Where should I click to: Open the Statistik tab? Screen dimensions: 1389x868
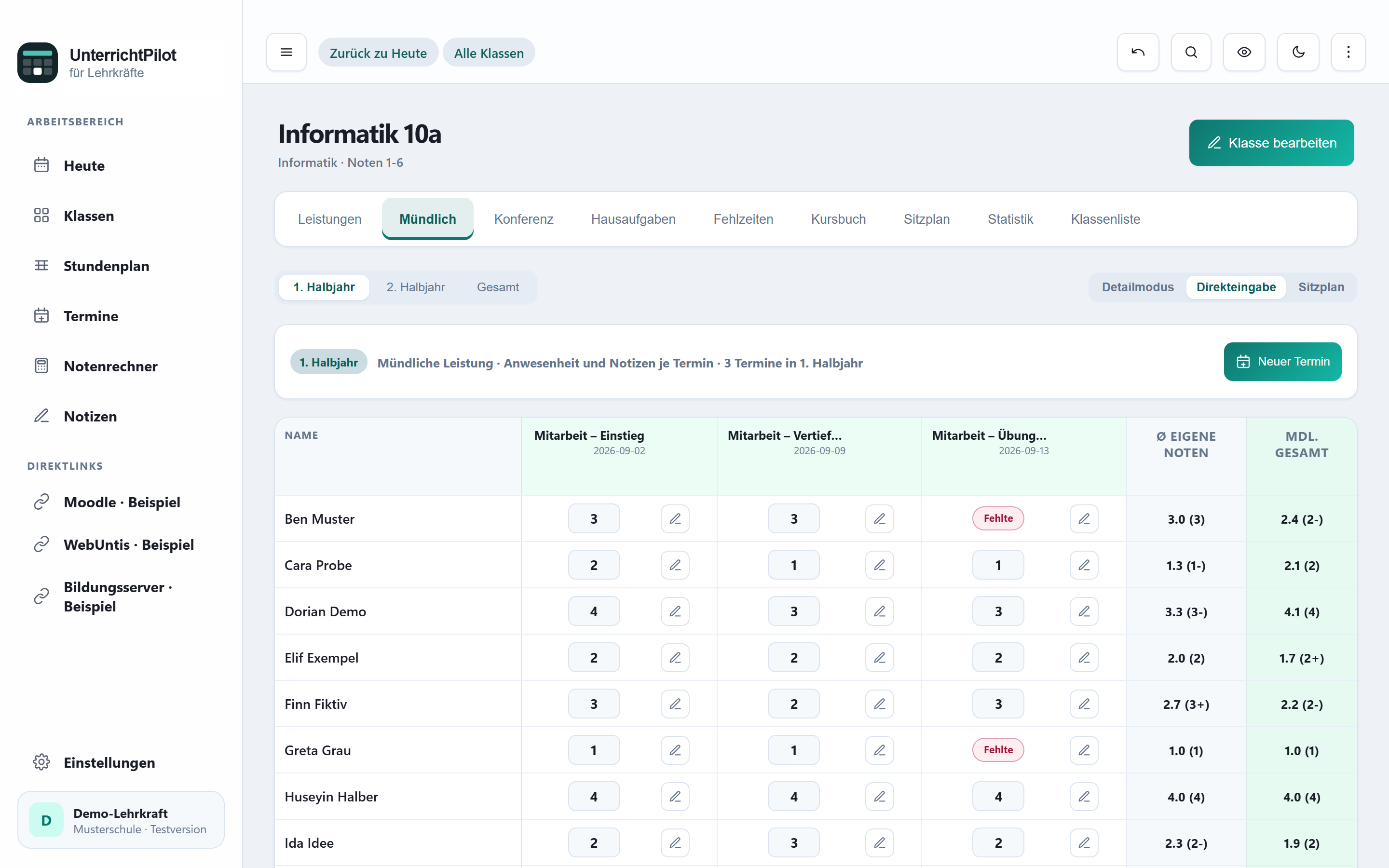(1010, 219)
